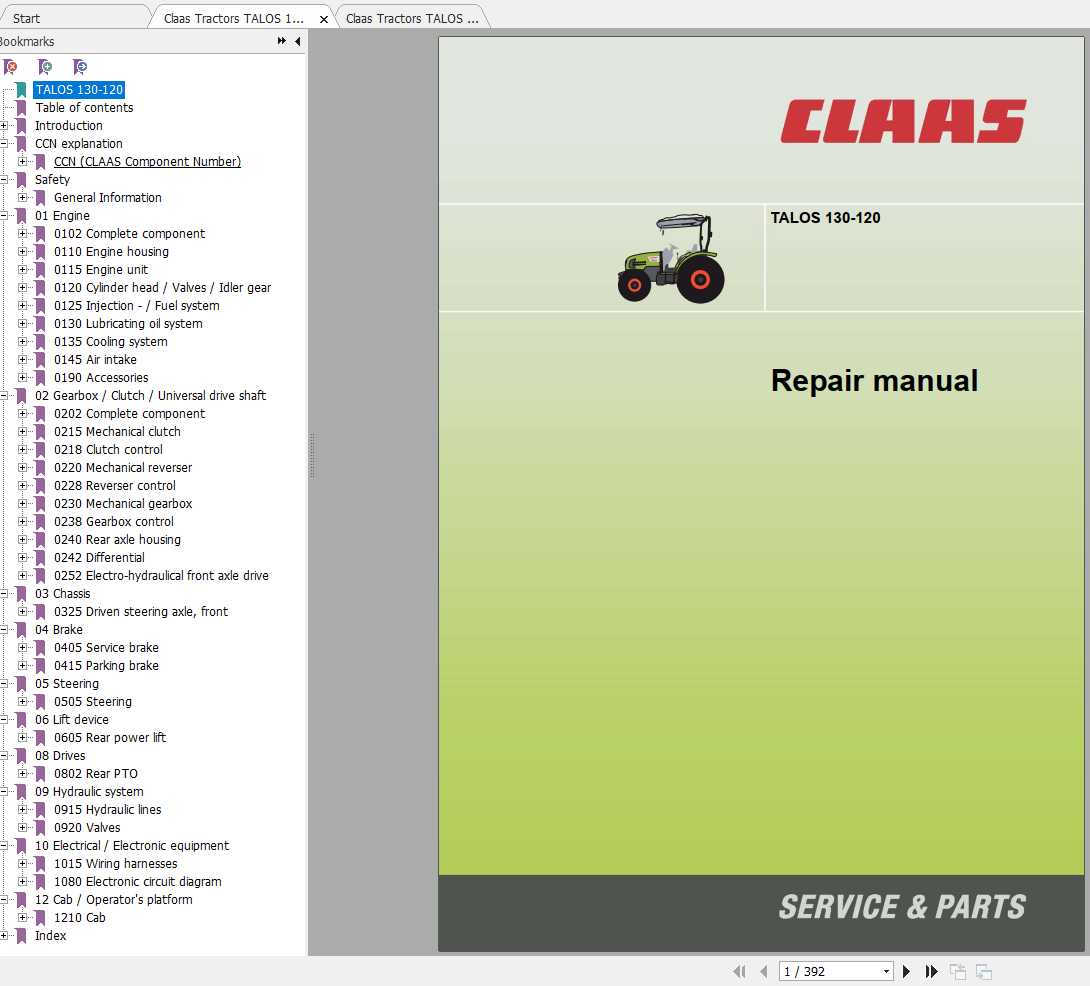This screenshot has width=1090, height=986.
Task: Open CCN (CLAAS Component Number) link
Action: [147, 162]
